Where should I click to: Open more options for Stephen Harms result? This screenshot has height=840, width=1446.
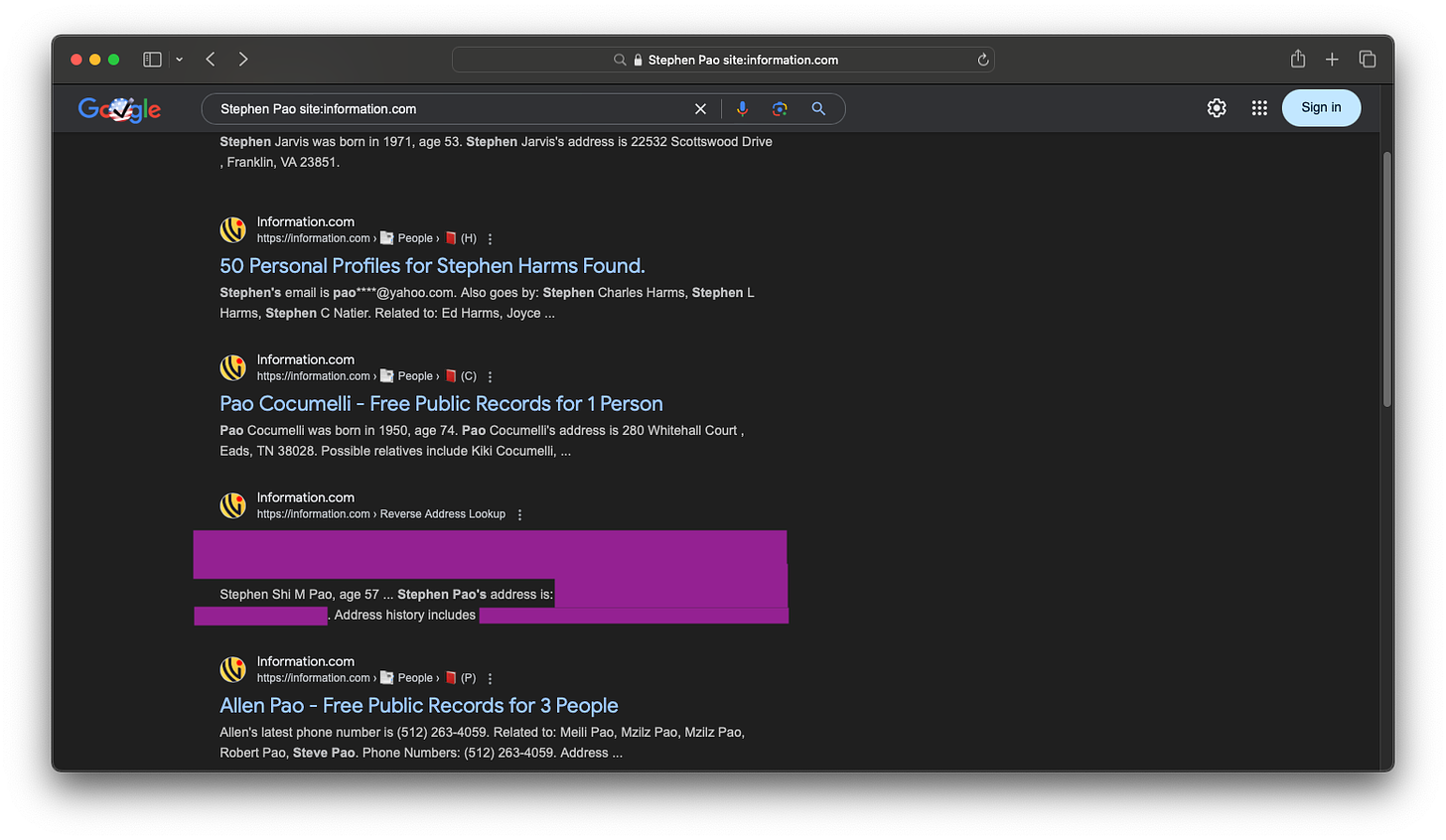[490, 239]
